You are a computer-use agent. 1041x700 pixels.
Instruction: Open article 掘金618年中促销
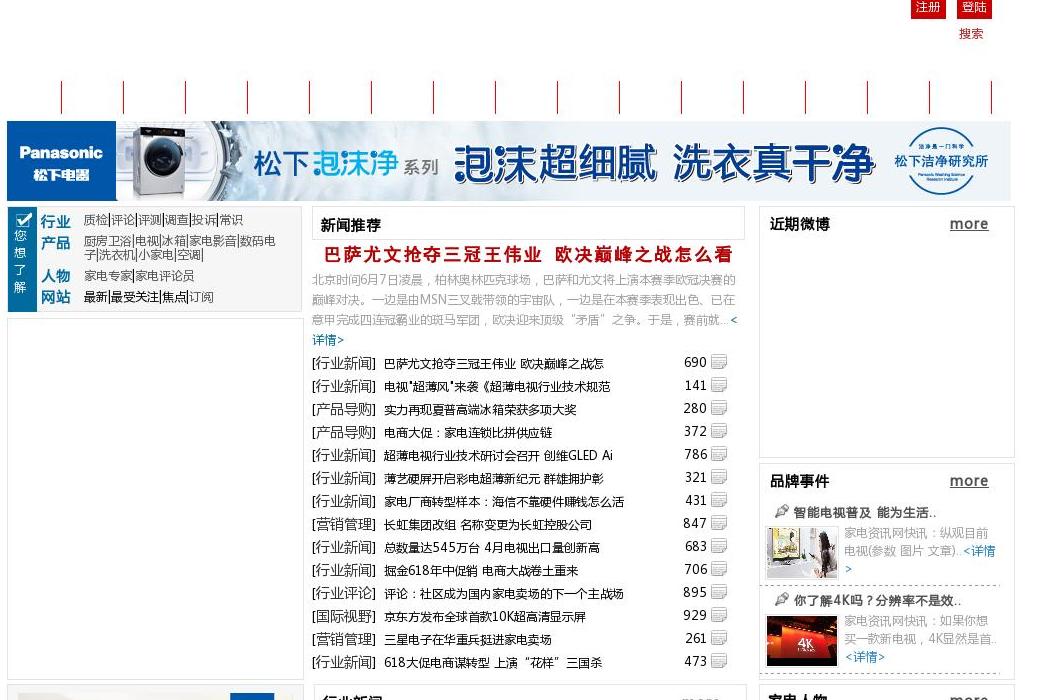click(481, 570)
